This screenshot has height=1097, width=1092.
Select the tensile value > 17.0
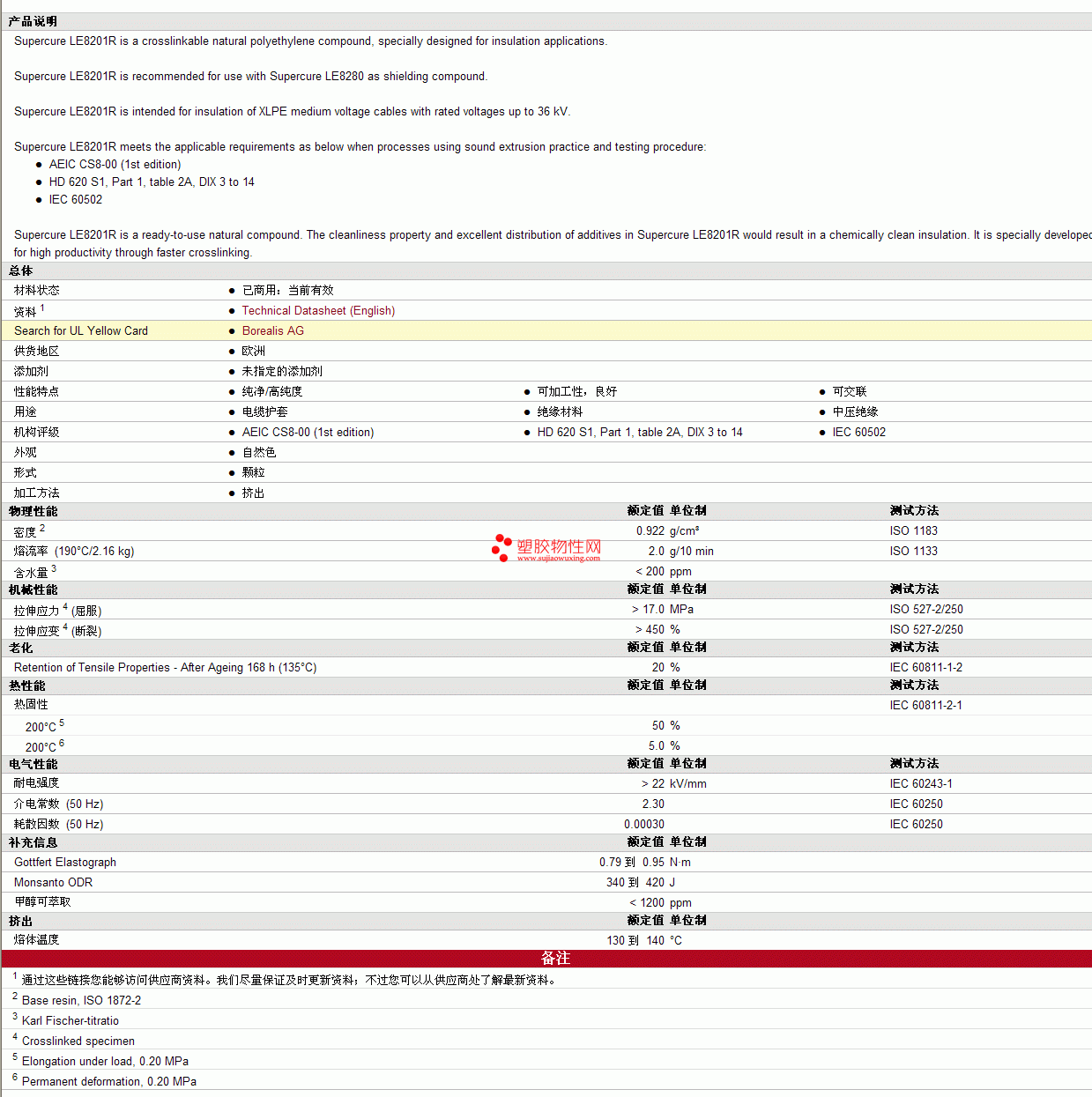click(x=648, y=609)
